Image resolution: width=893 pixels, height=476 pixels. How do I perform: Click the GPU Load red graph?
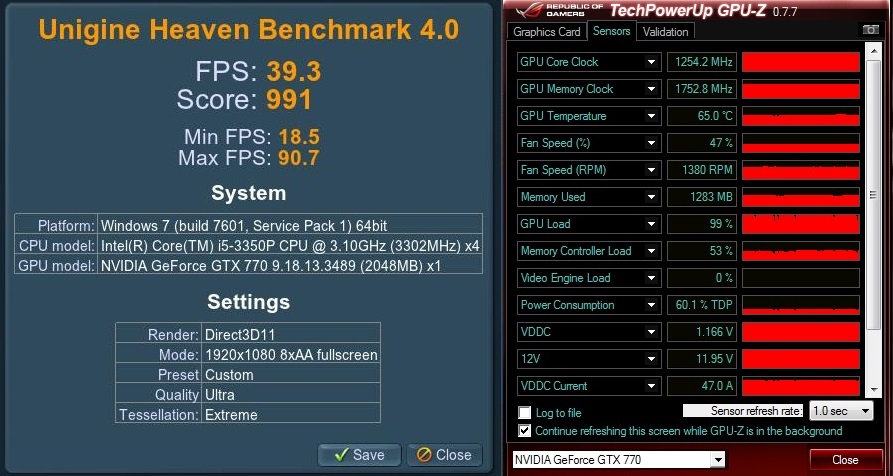[800, 224]
